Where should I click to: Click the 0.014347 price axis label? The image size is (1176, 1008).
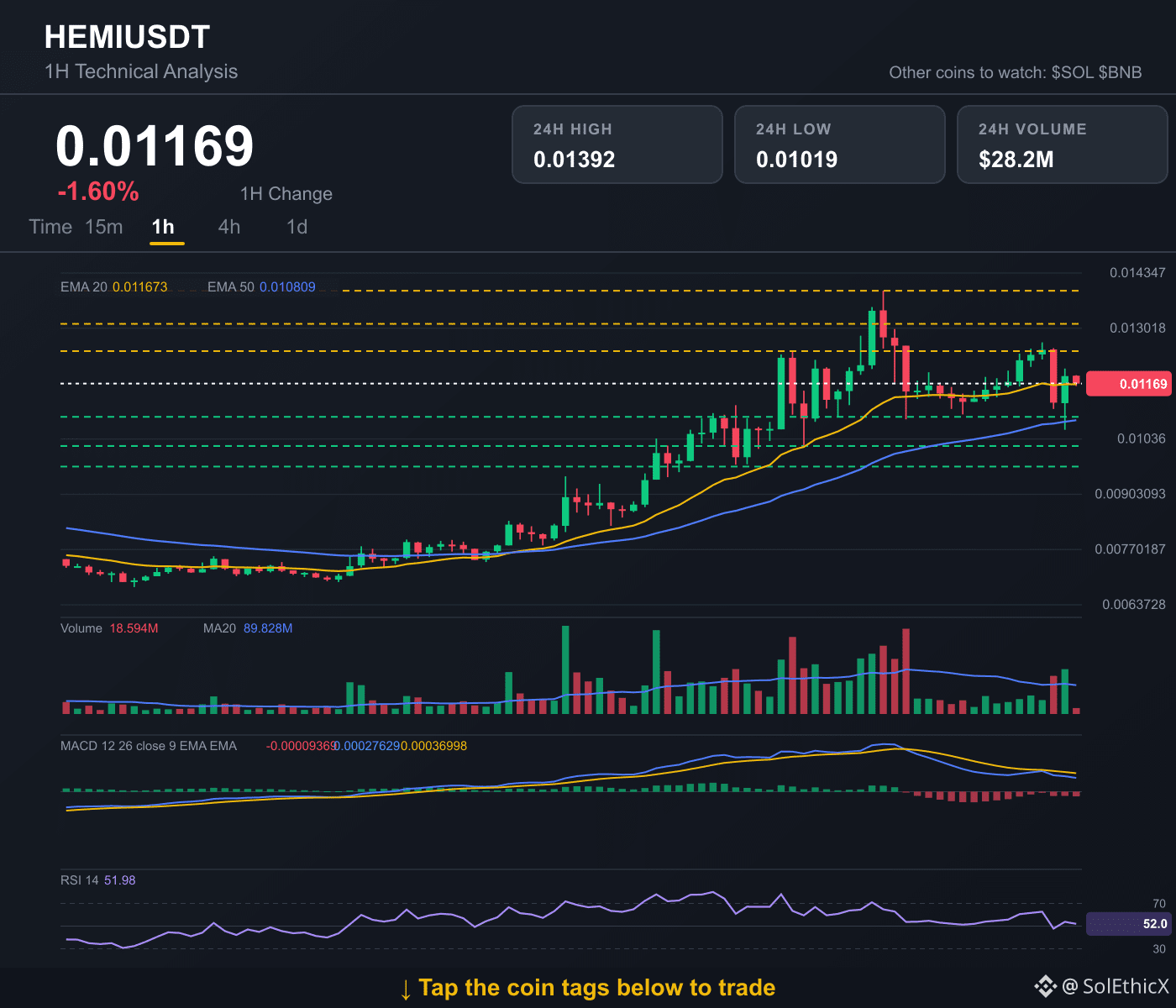(1137, 273)
